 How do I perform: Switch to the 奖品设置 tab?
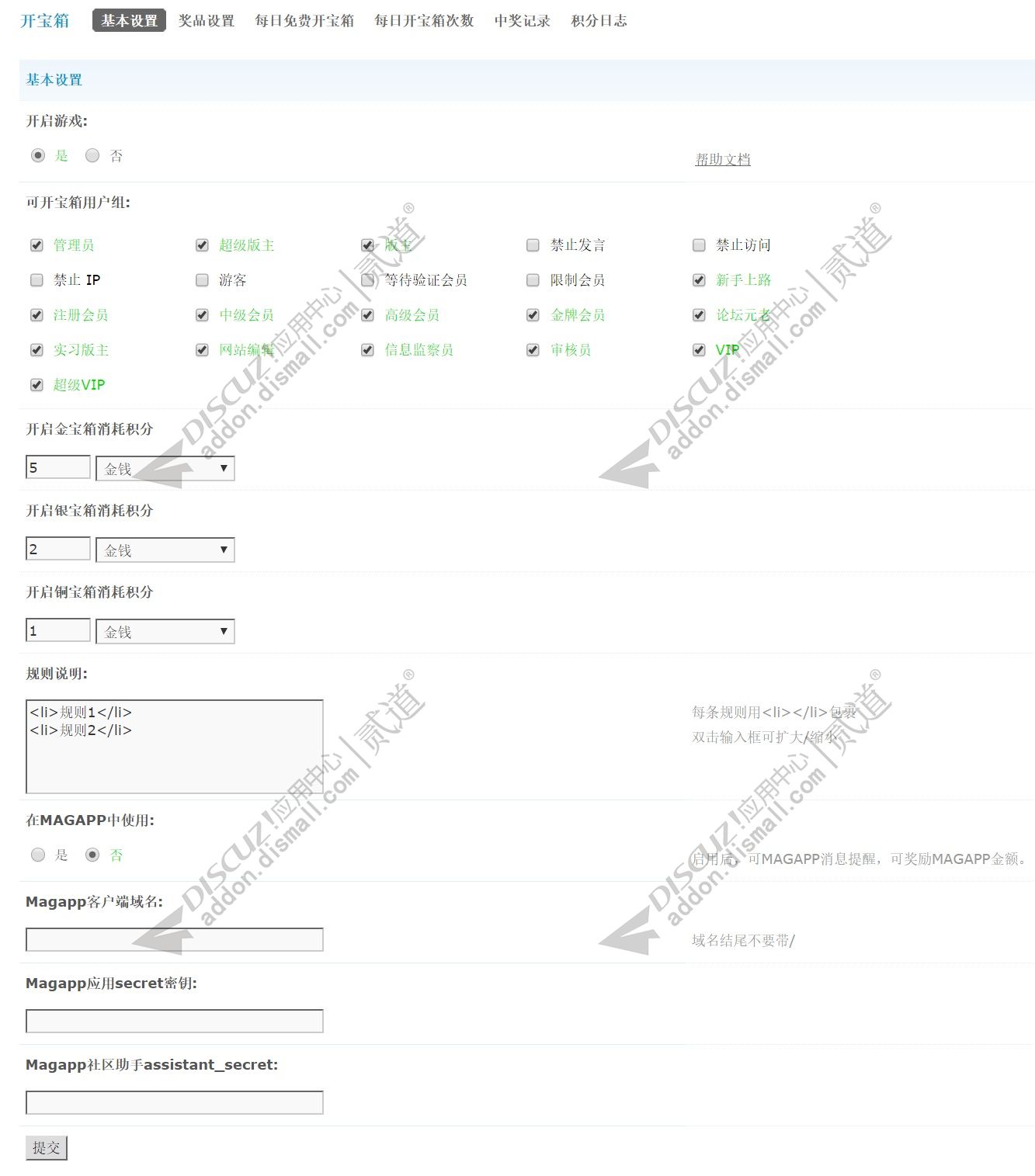point(207,21)
